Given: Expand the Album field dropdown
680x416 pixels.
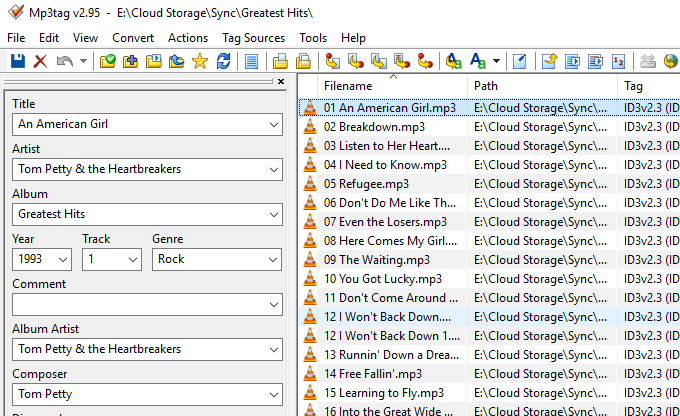Looking at the screenshot, I should tap(274, 215).
